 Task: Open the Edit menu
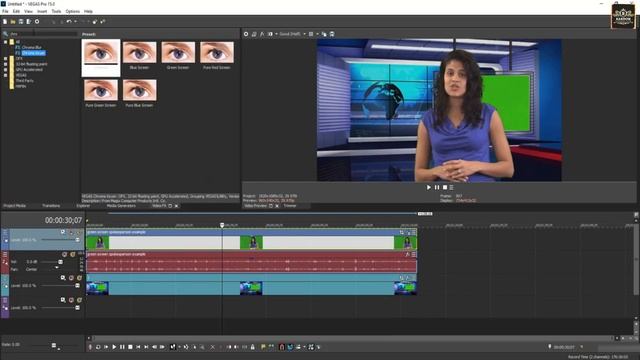16,11
